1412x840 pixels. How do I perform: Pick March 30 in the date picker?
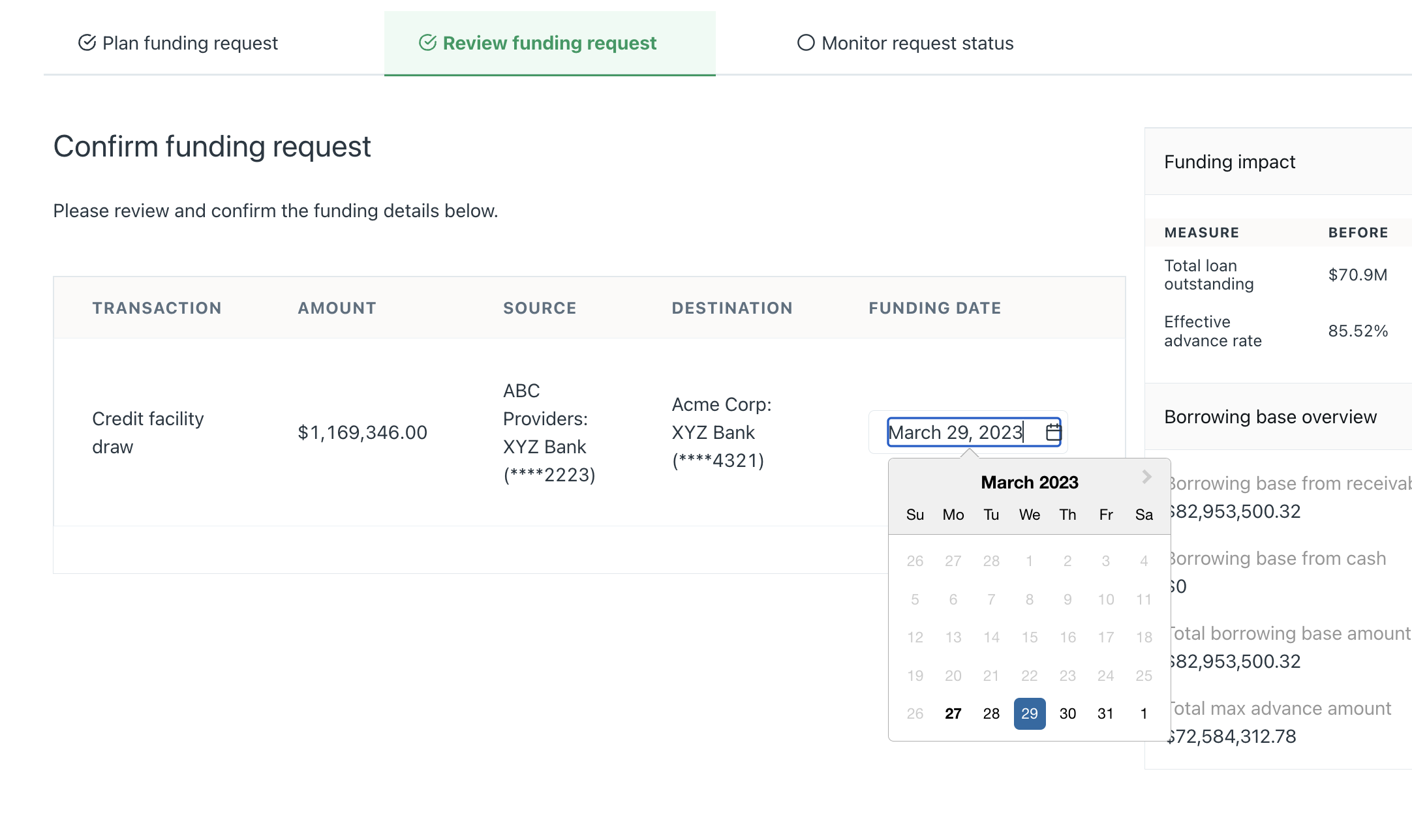coord(1067,713)
